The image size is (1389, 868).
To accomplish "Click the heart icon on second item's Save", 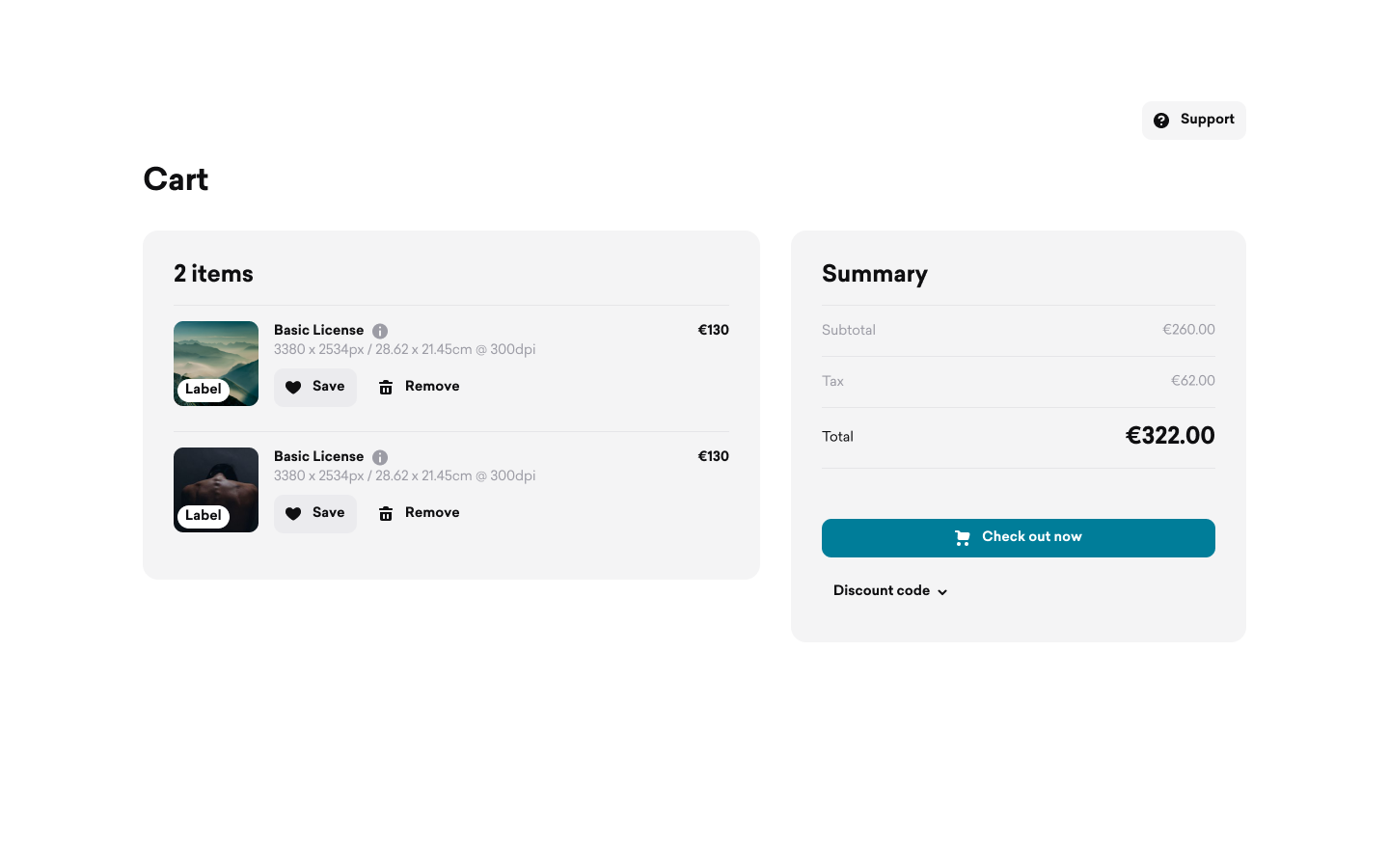I will tap(293, 514).
